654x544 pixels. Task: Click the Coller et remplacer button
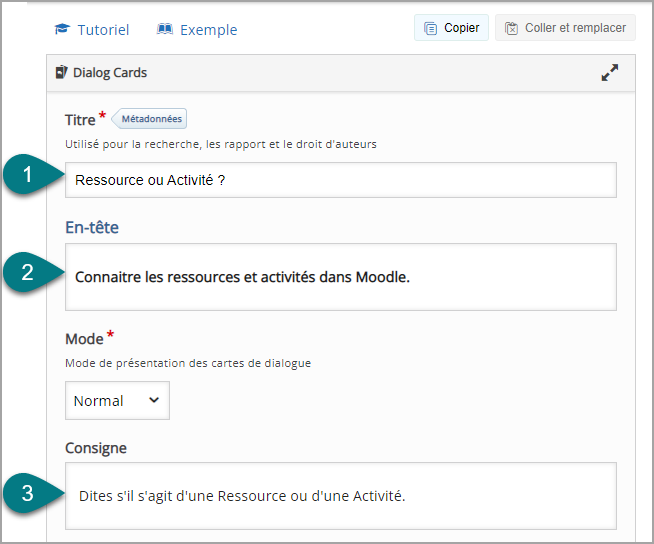coord(565,28)
